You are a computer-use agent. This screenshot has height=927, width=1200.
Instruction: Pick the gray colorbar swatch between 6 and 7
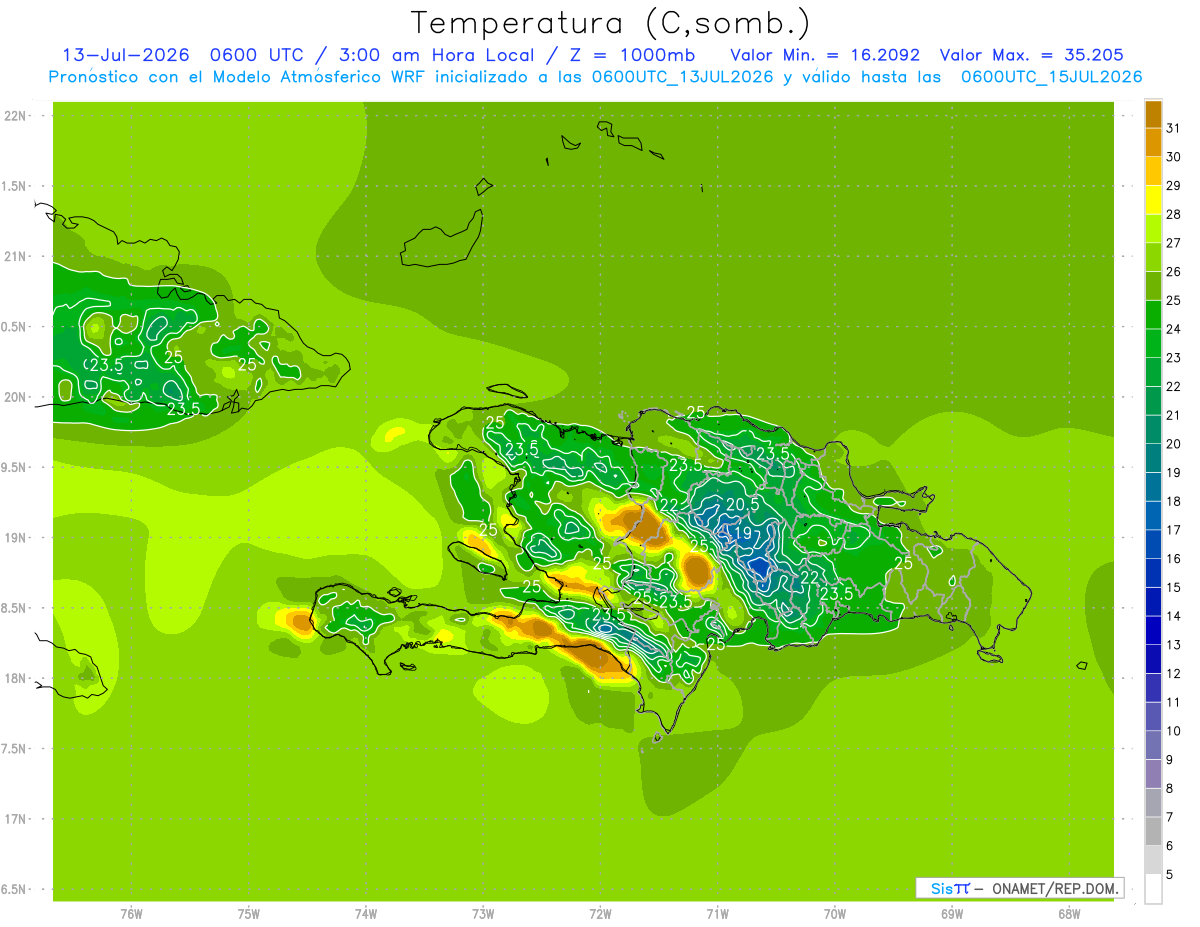coord(1153,832)
